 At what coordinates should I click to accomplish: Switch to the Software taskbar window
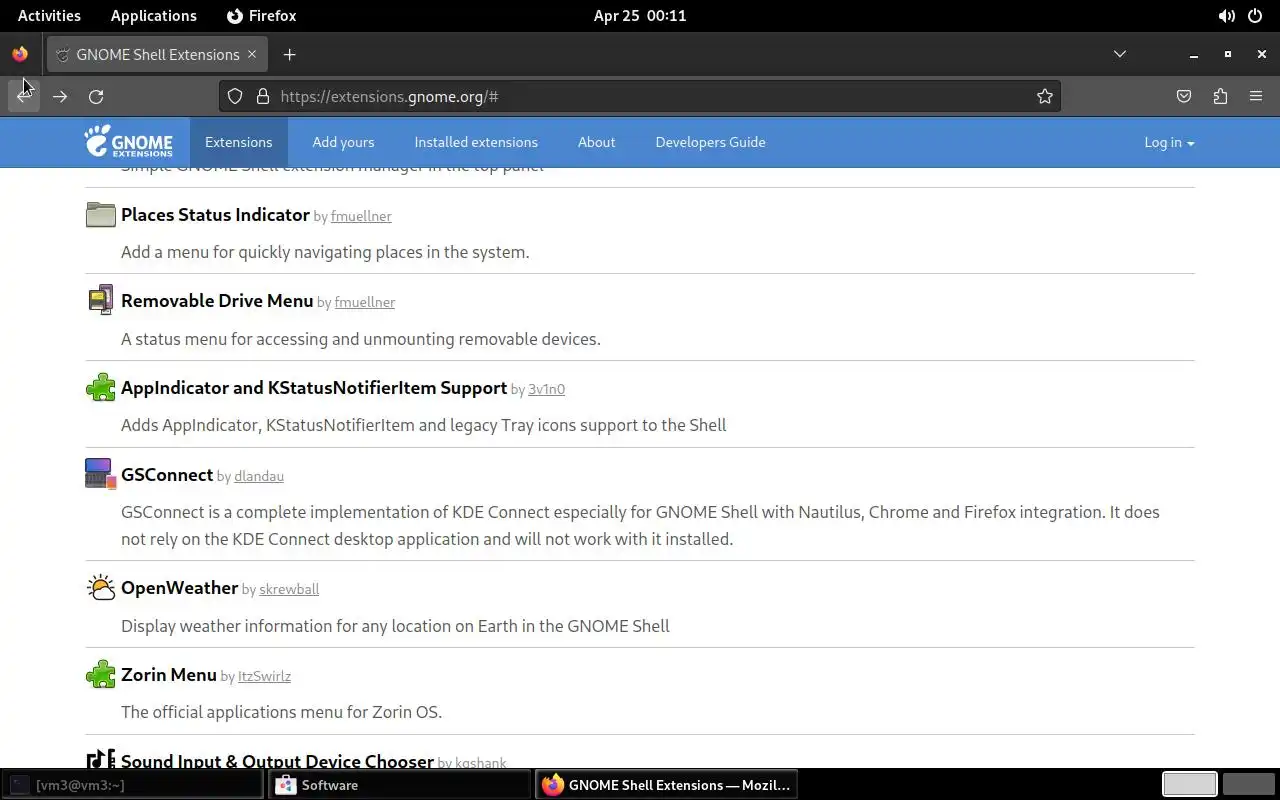pyautogui.click(x=400, y=785)
